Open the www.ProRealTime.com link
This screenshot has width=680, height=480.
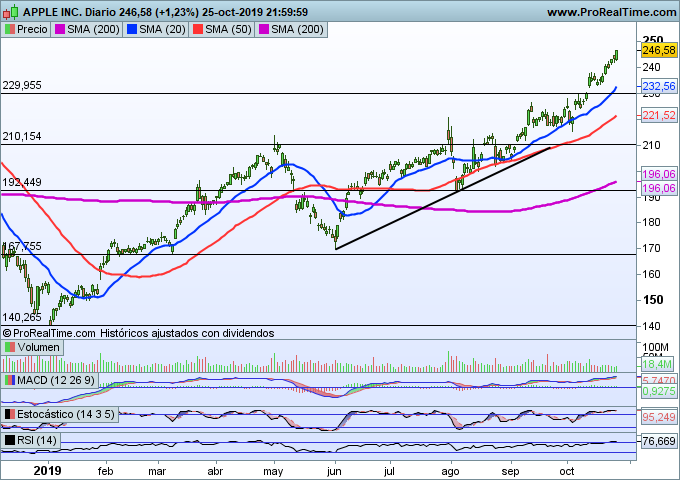pos(611,12)
